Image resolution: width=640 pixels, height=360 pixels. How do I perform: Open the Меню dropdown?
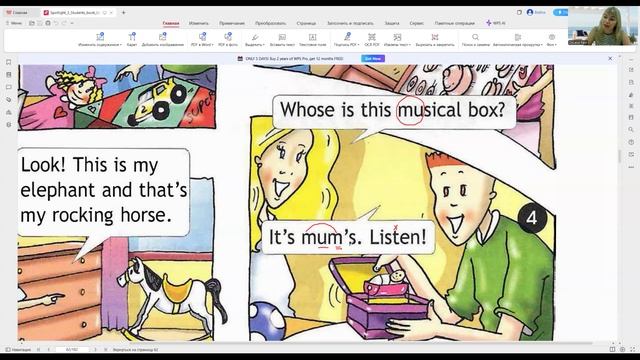(x=14, y=23)
